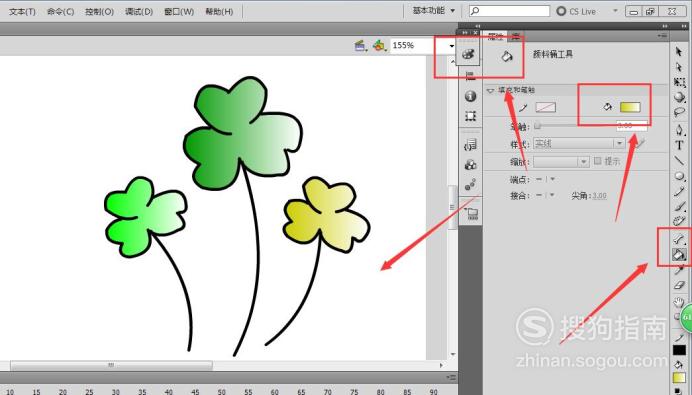692x395 pixels.
Task: Select the Pencil tool
Action: (x=679, y=192)
